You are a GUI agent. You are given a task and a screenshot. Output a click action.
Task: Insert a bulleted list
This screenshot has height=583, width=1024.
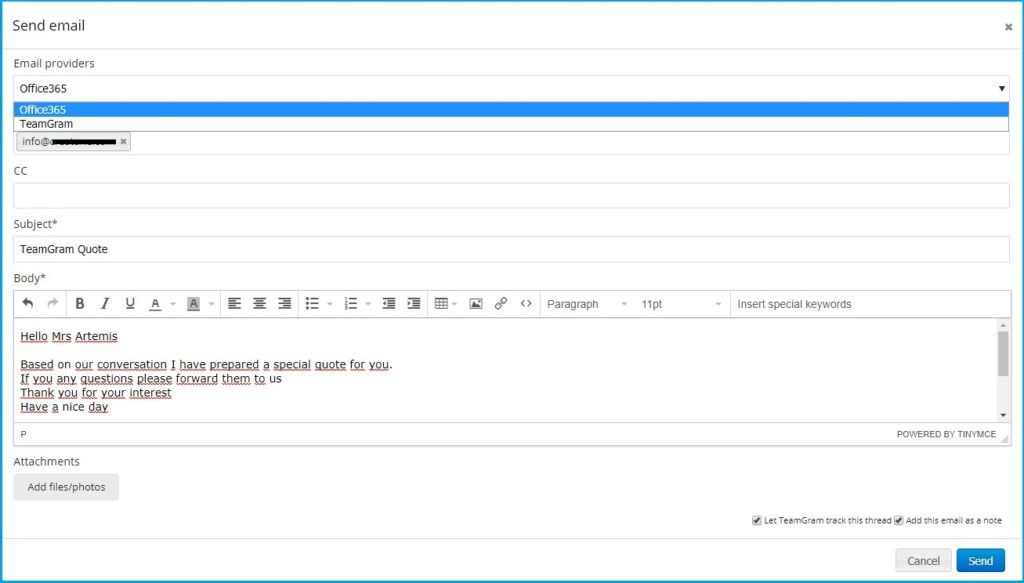coord(312,304)
